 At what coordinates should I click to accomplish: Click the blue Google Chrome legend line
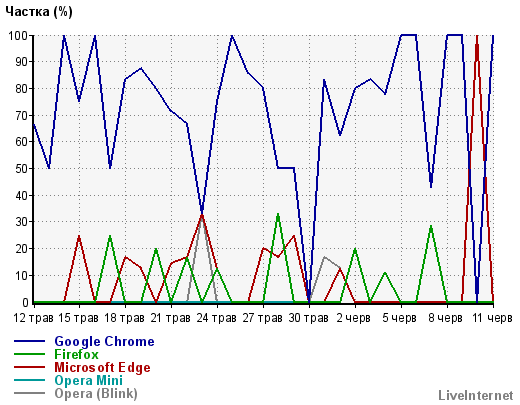point(29,341)
